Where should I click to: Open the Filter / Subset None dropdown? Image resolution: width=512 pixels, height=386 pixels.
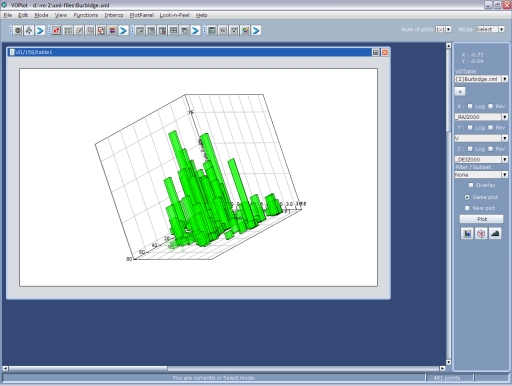pyautogui.click(x=481, y=175)
